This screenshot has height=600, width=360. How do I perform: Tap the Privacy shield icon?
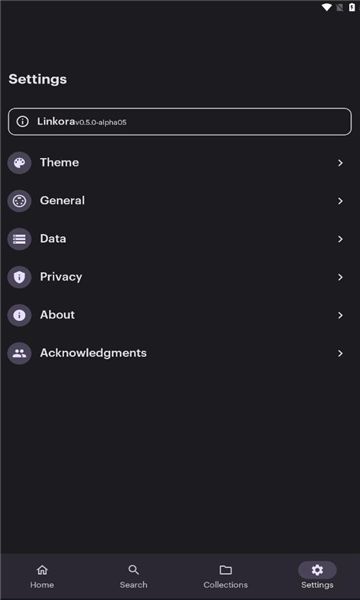19,277
